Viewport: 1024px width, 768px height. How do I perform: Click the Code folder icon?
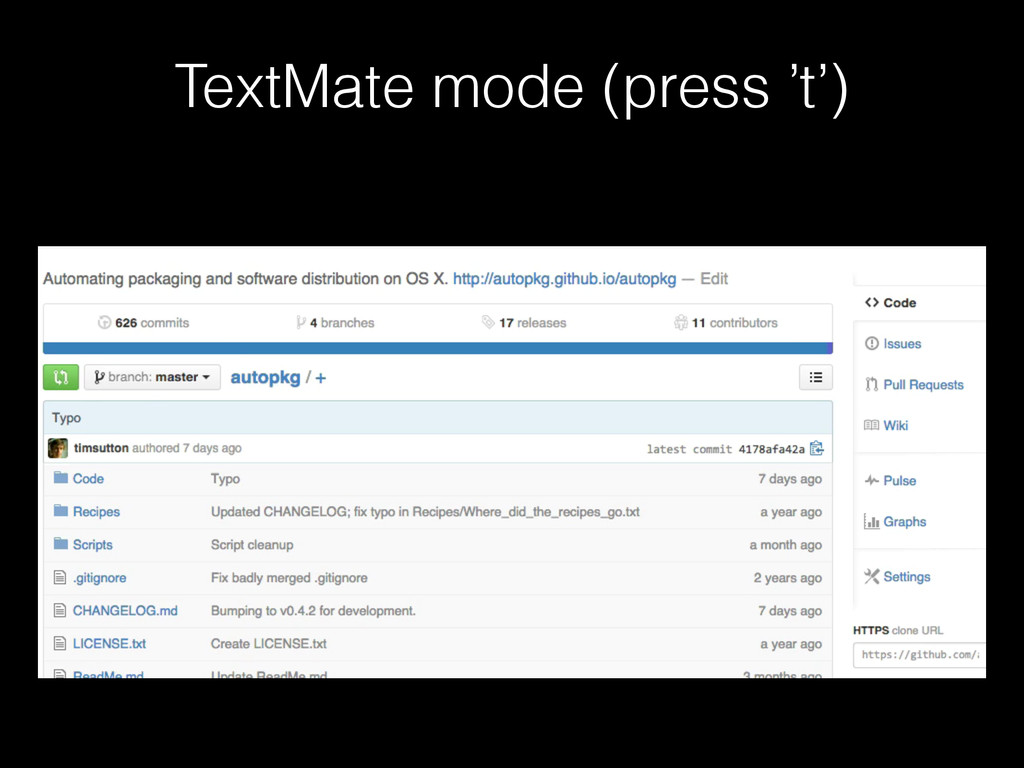click(x=61, y=478)
